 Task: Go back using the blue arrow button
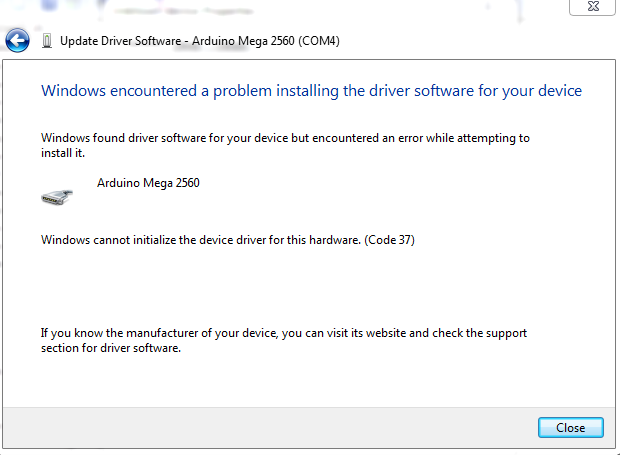[17, 40]
